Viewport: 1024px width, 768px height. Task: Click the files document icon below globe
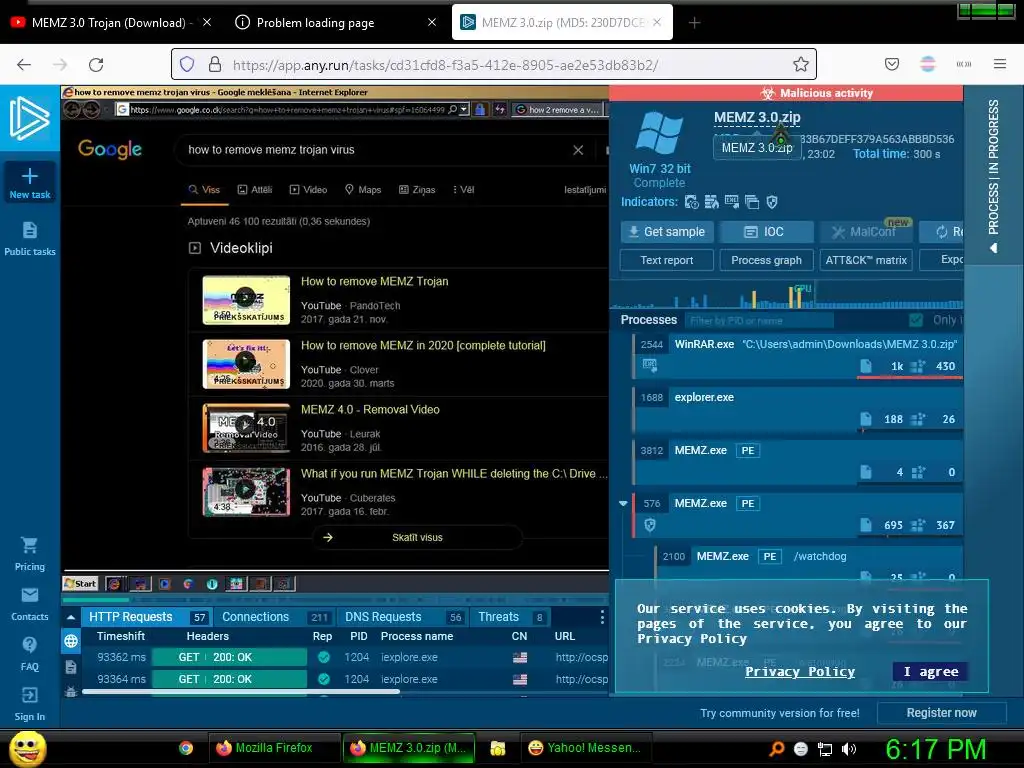[71, 667]
